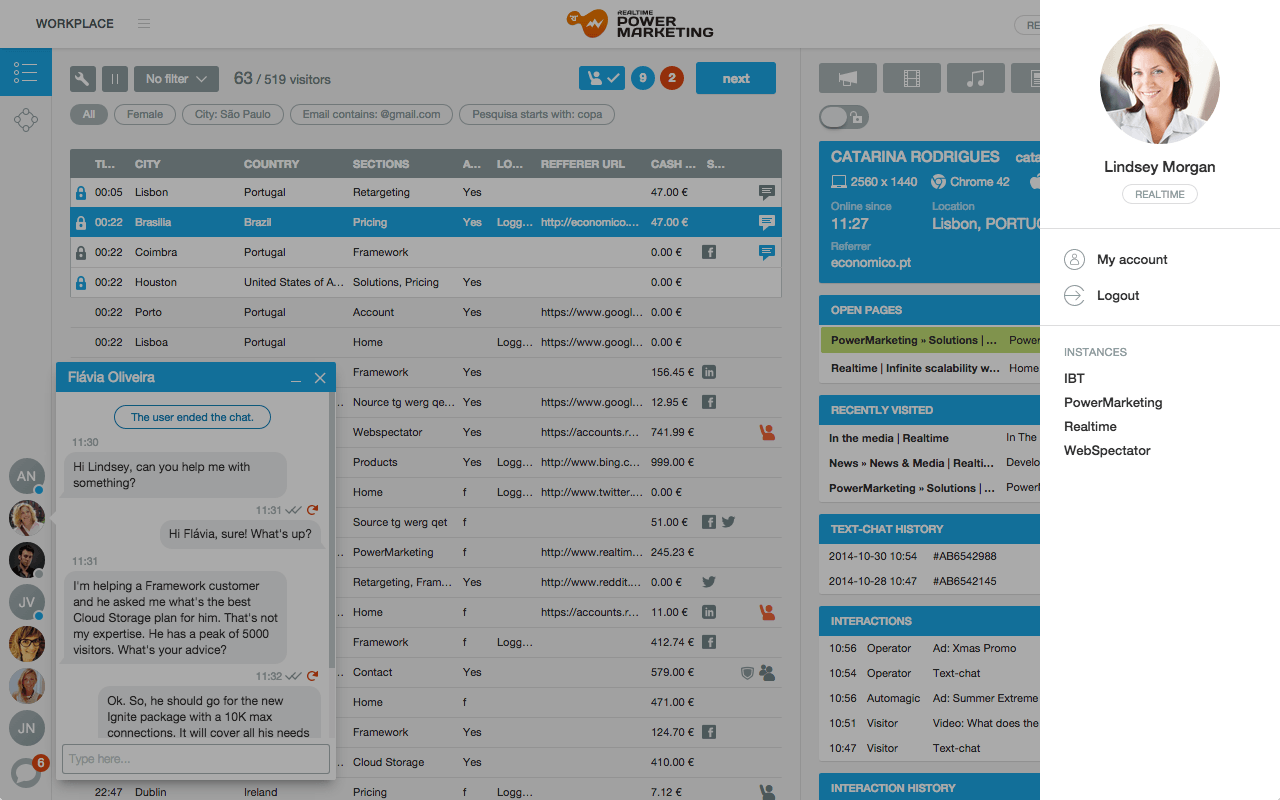Switch to the Realtime instance
The height and width of the screenshot is (800, 1280).
(x=1090, y=426)
